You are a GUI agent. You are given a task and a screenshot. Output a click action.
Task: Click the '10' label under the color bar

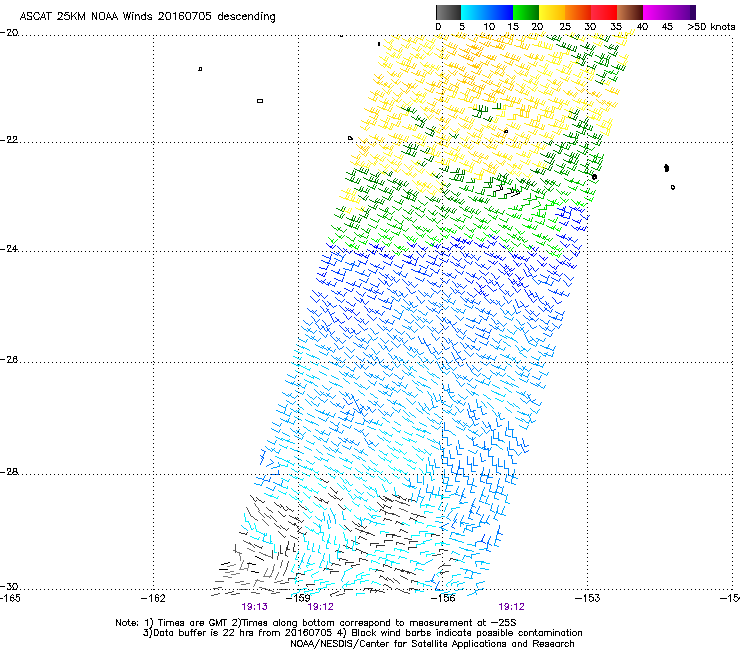(x=489, y=27)
